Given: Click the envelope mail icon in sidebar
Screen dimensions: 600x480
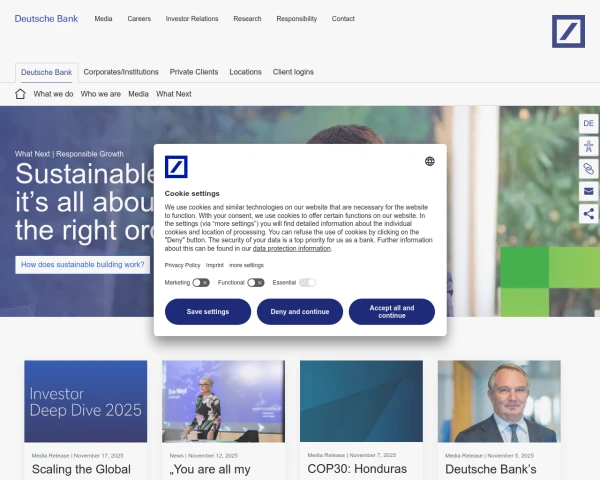Looking at the screenshot, I should click(588, 191).
